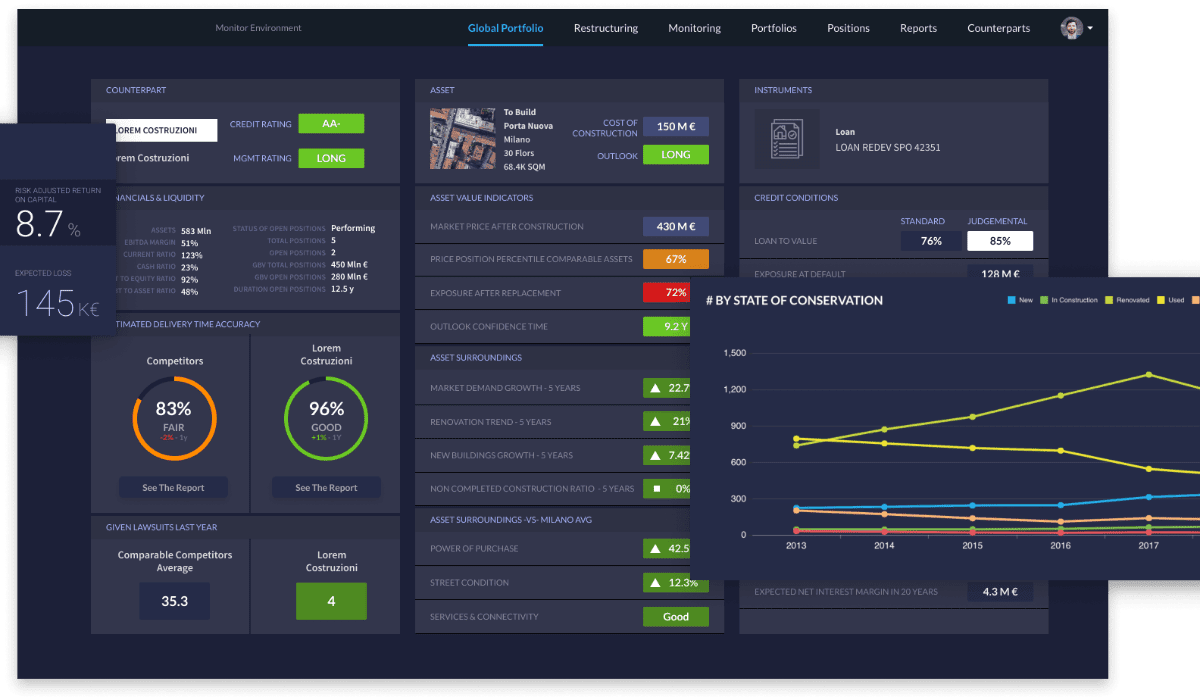This screenshot has height=700, width=1200.
Task: Click the Lorem Costruzioni input field in Counterpart panel
Action: 161,130
